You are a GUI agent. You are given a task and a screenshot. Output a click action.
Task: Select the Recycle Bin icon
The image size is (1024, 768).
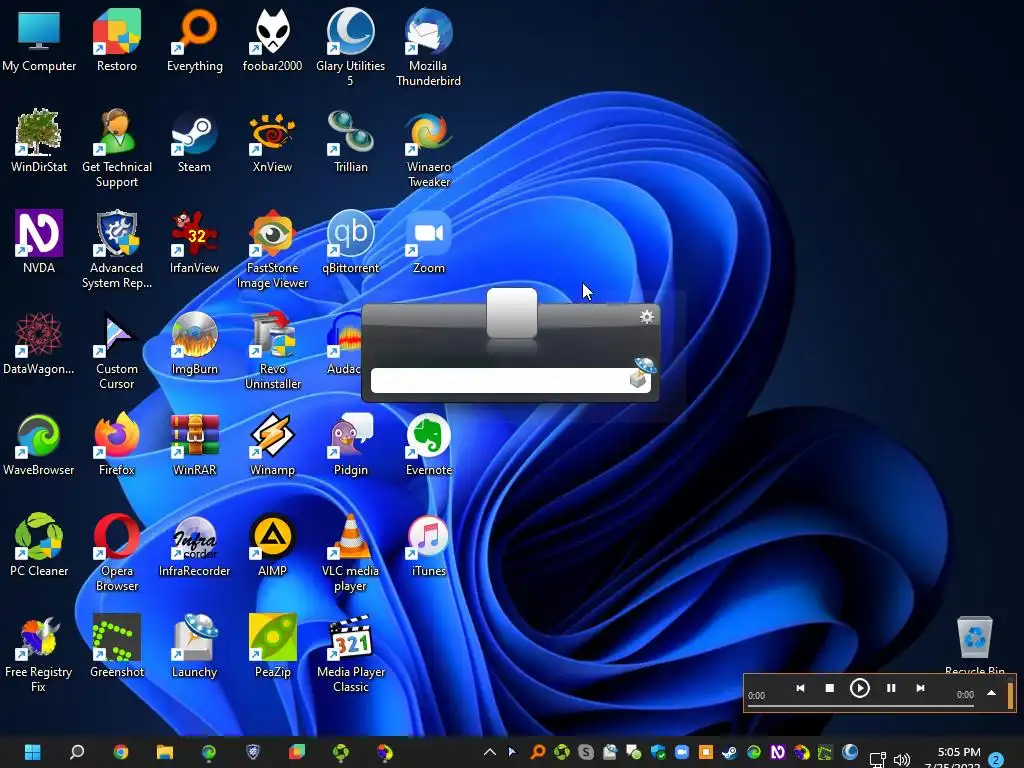tap(974, 645)
